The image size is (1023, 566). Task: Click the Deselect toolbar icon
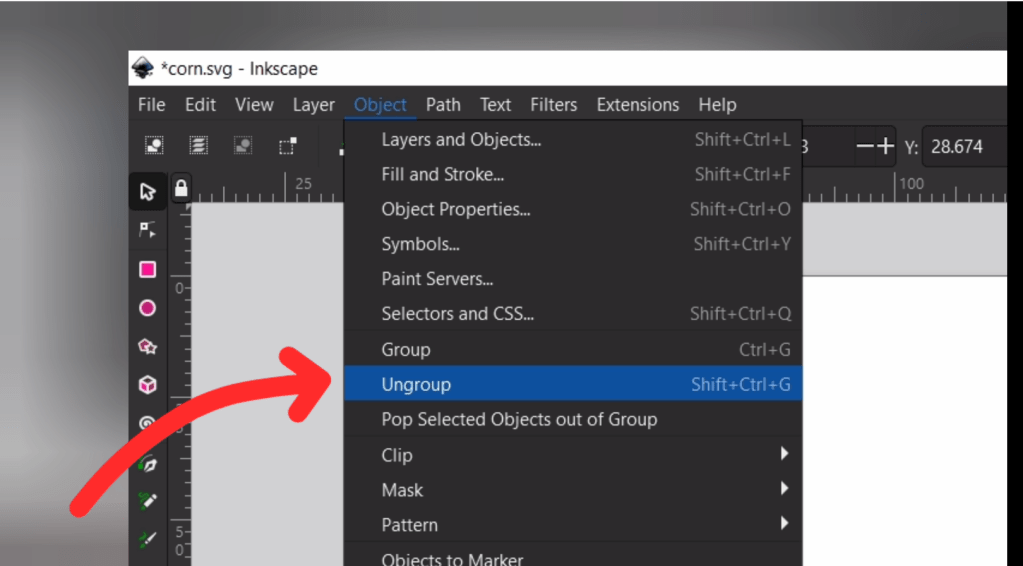pos(243,145)
